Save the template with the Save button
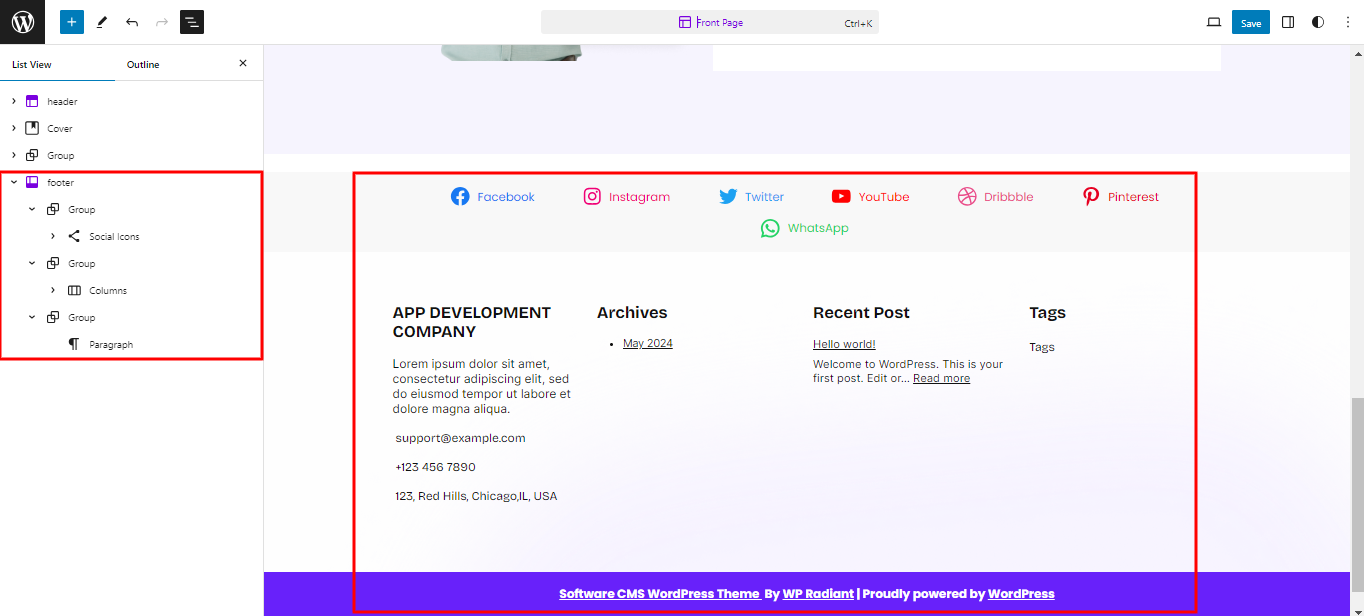 [x=1251, y=22]
